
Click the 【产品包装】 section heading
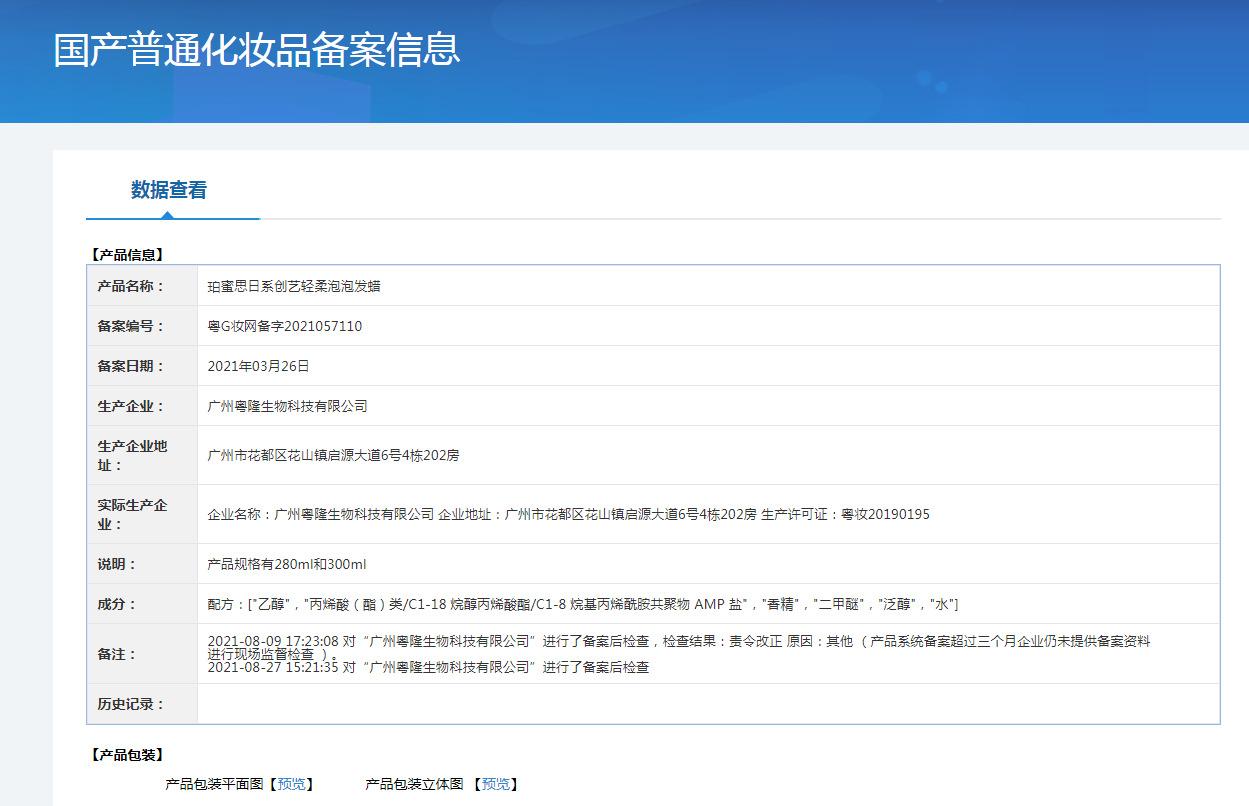[x=127, y=755]
